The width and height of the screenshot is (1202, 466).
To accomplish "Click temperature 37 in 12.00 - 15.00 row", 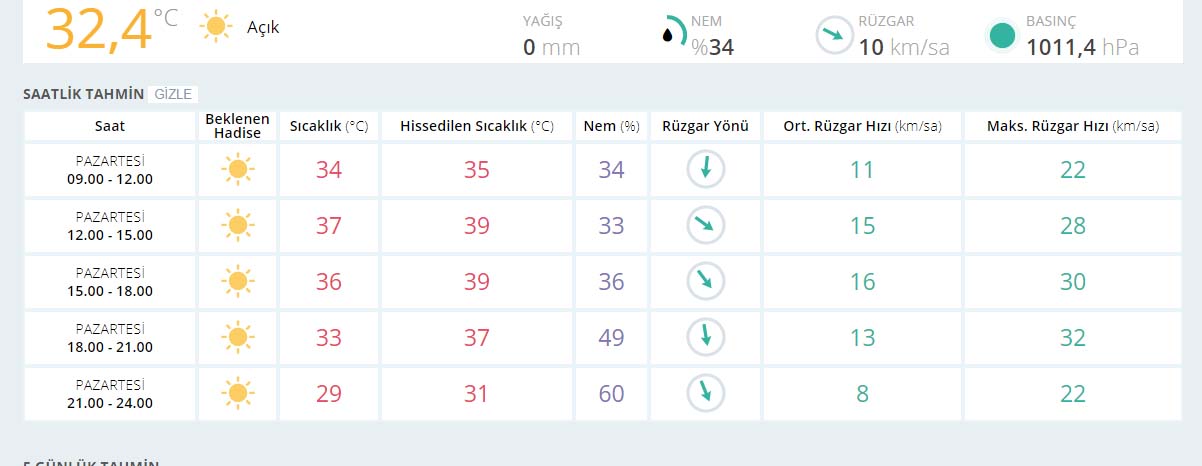I will (x=329, y=226).
